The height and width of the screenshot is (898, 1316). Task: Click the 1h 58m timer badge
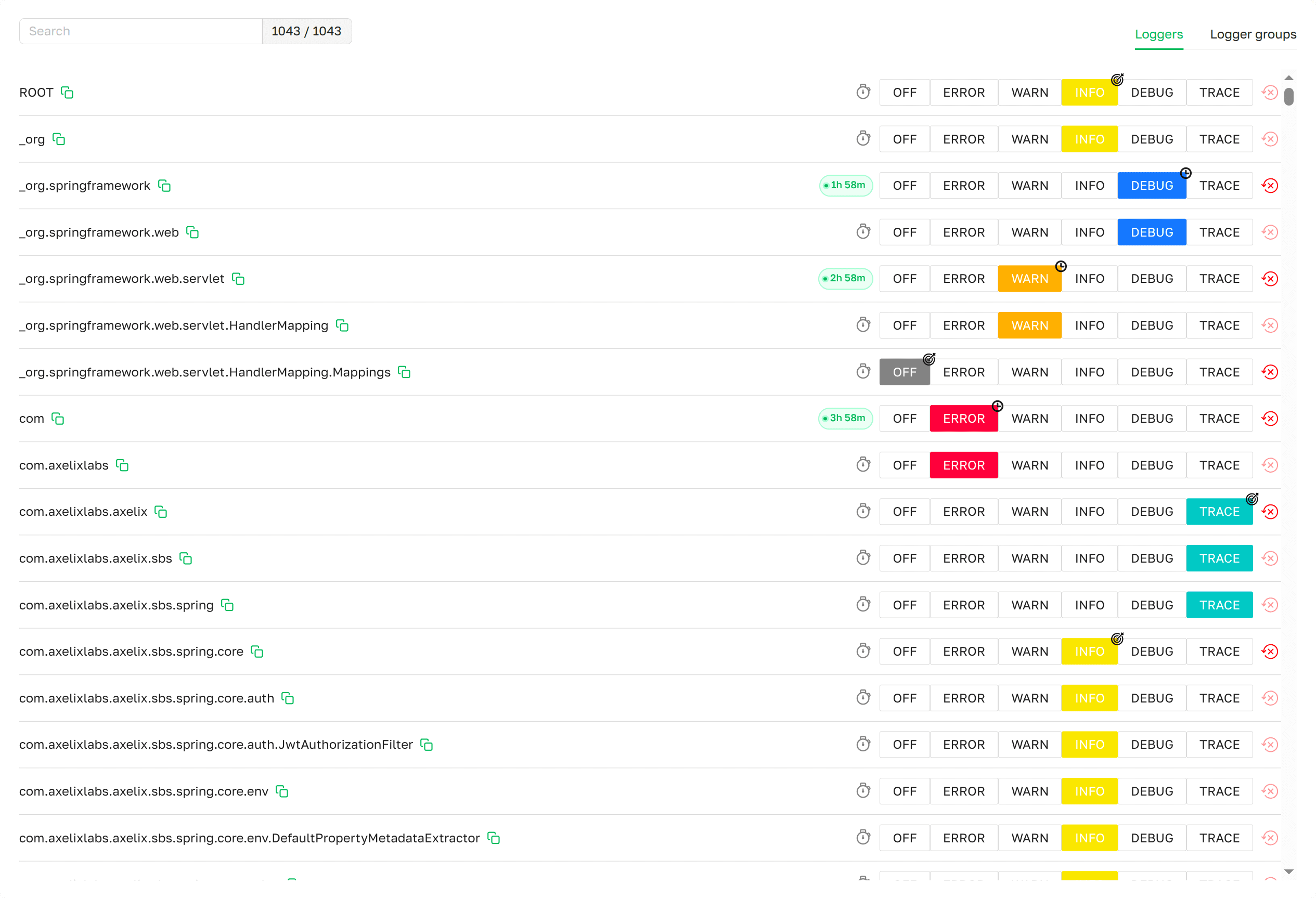(x=846, y=185)
